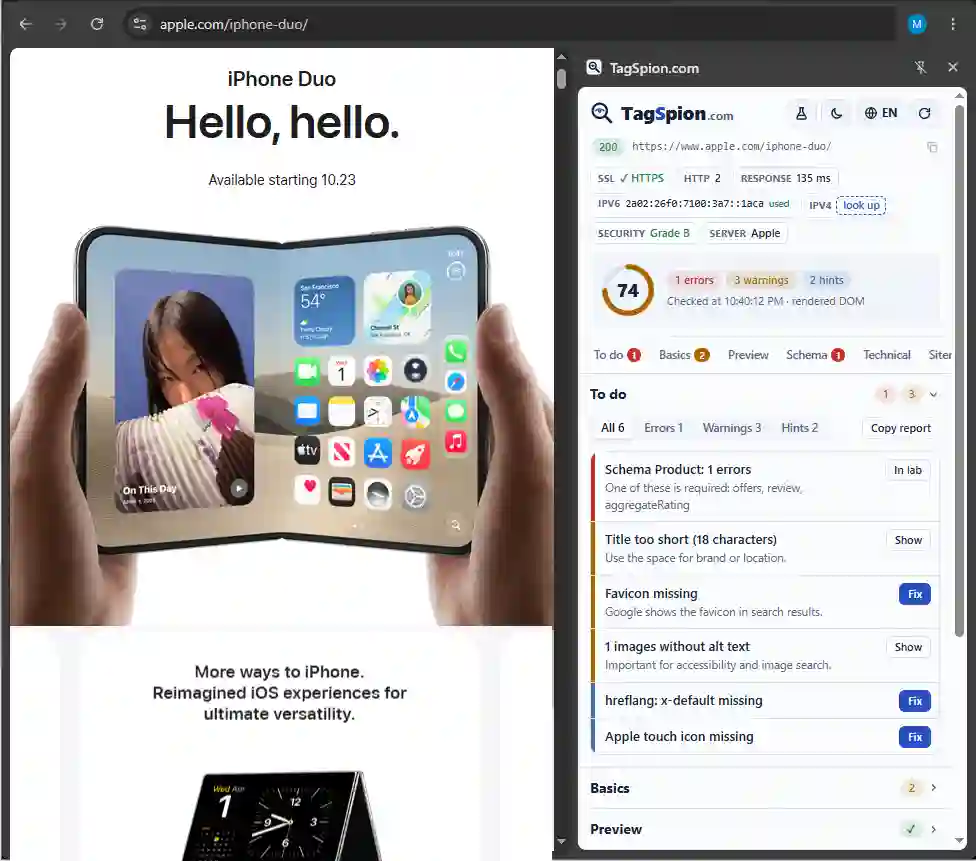
Task: Switch to the Preview tab
Action: 748,355
